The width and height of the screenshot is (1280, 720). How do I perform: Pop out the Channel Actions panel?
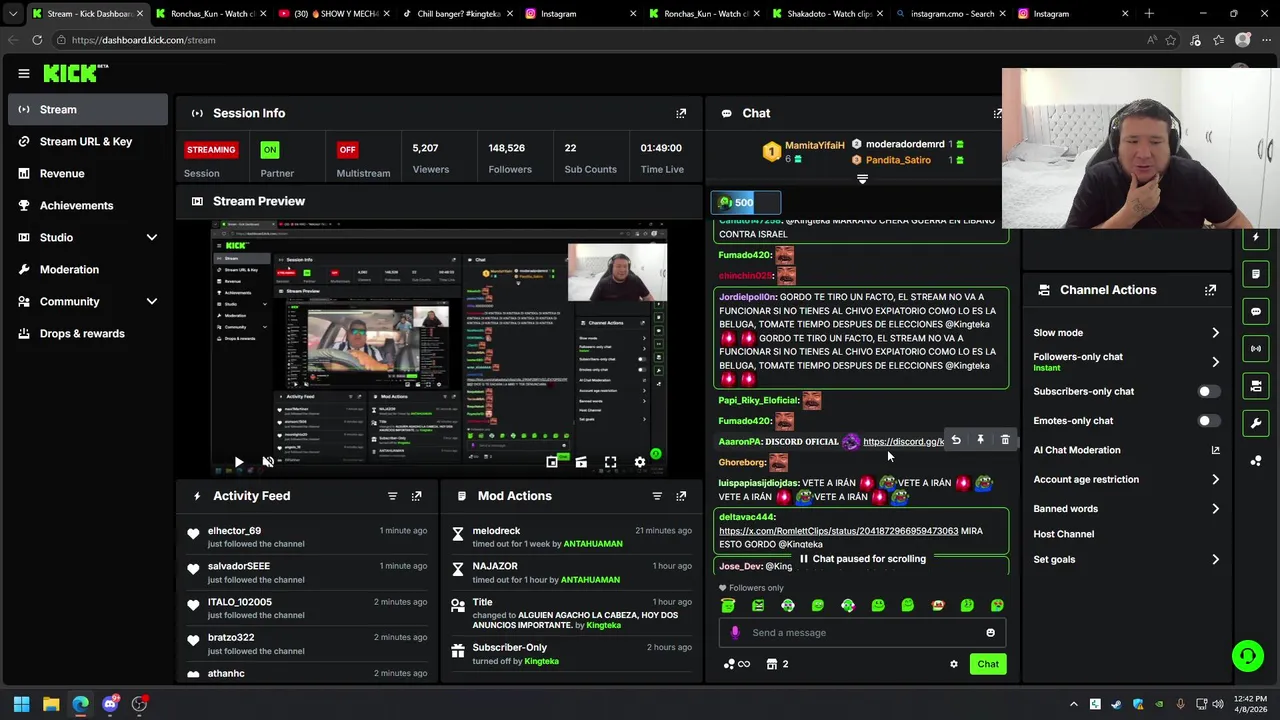point(1210,290)
